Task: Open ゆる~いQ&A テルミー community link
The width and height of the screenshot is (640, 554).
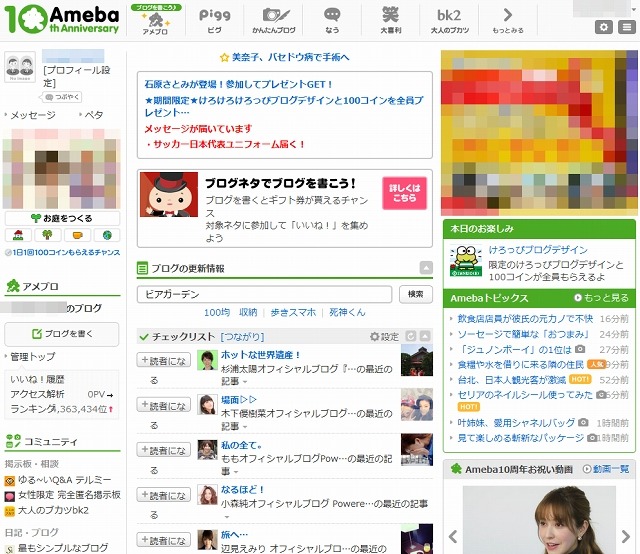Action: pyautogui.click(x=64, y=480)
